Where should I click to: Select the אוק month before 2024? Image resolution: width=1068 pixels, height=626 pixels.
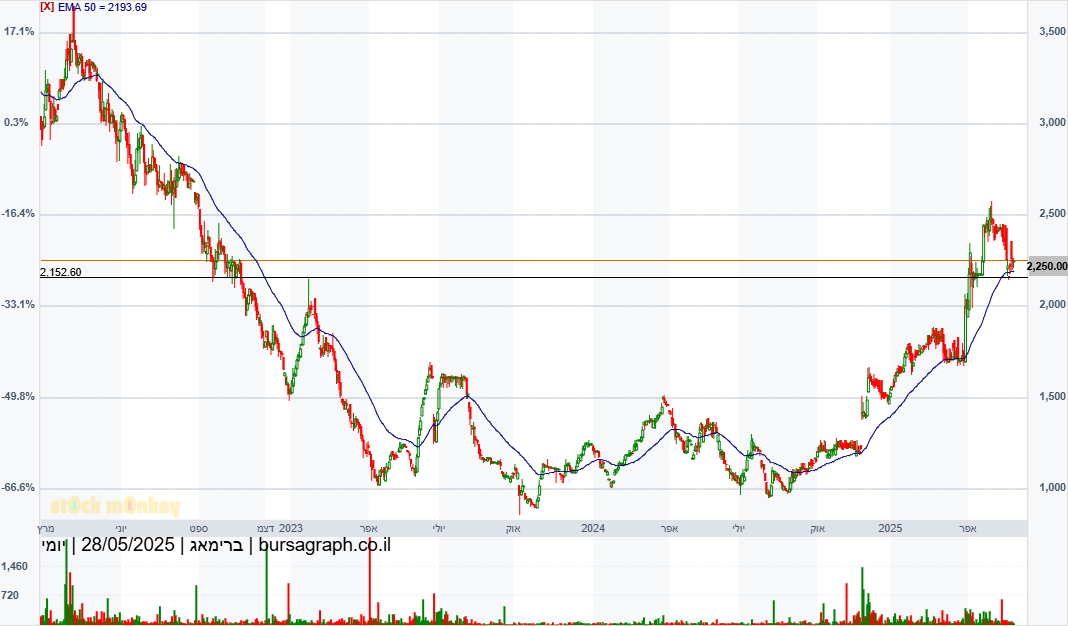point(513,529)
